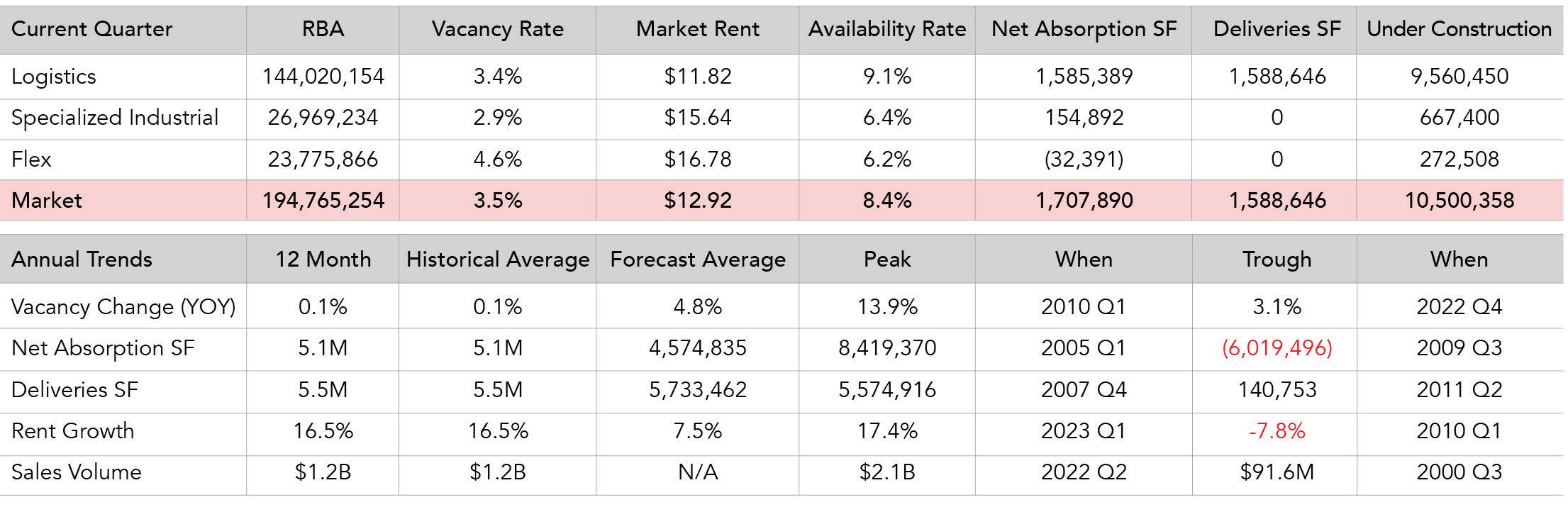
Task: Click the Deliveries SF forecast value 5,733,462
Action: point(697,390)
